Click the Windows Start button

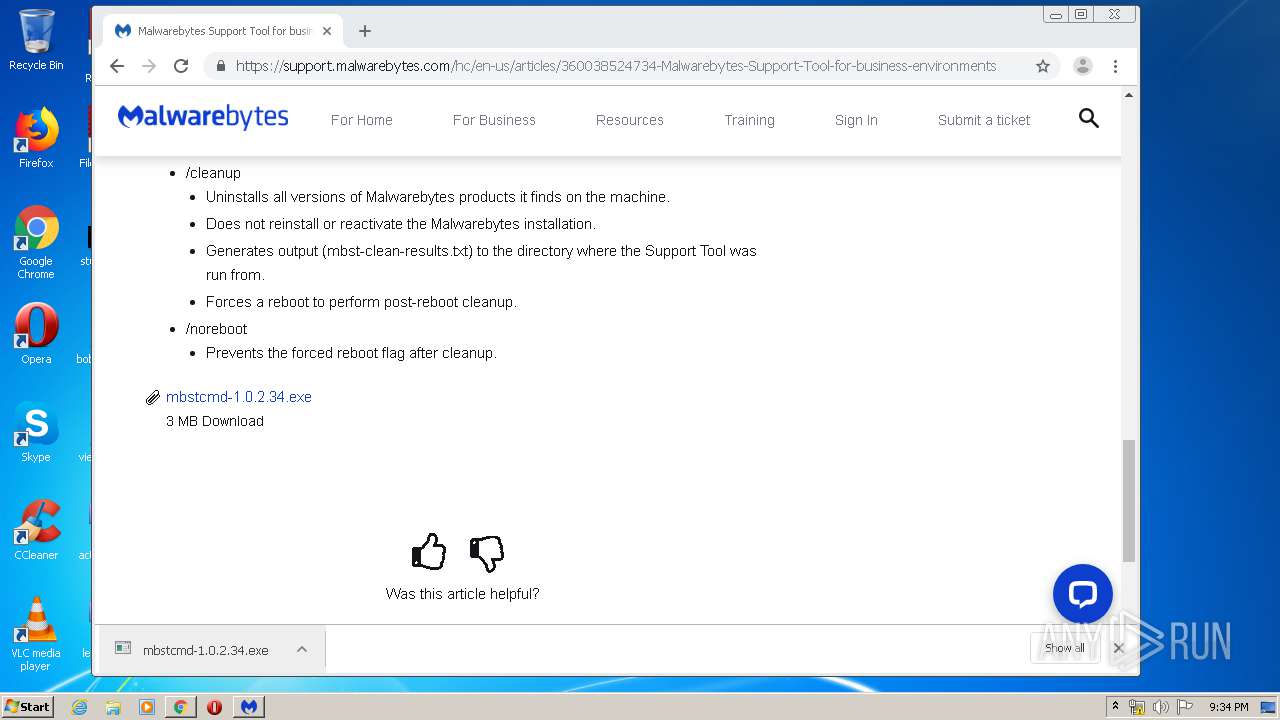click(27, 706)
